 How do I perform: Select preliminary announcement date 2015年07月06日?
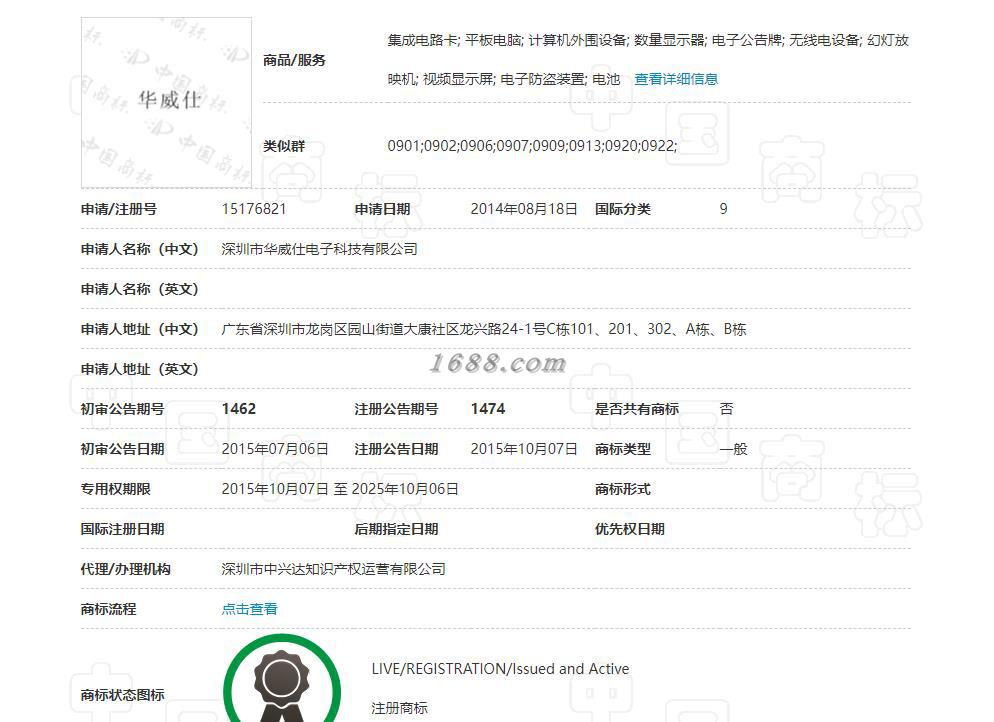pos(275,449)
